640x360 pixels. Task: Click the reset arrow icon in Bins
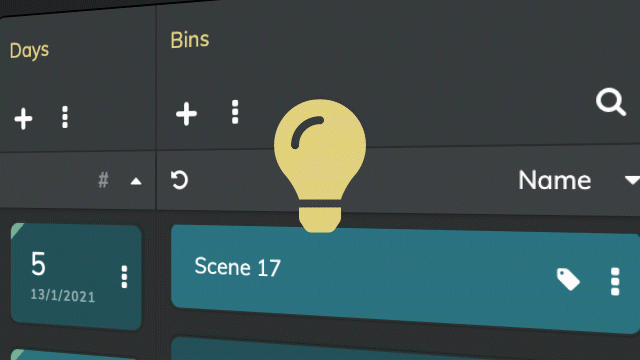pos(179,180)
